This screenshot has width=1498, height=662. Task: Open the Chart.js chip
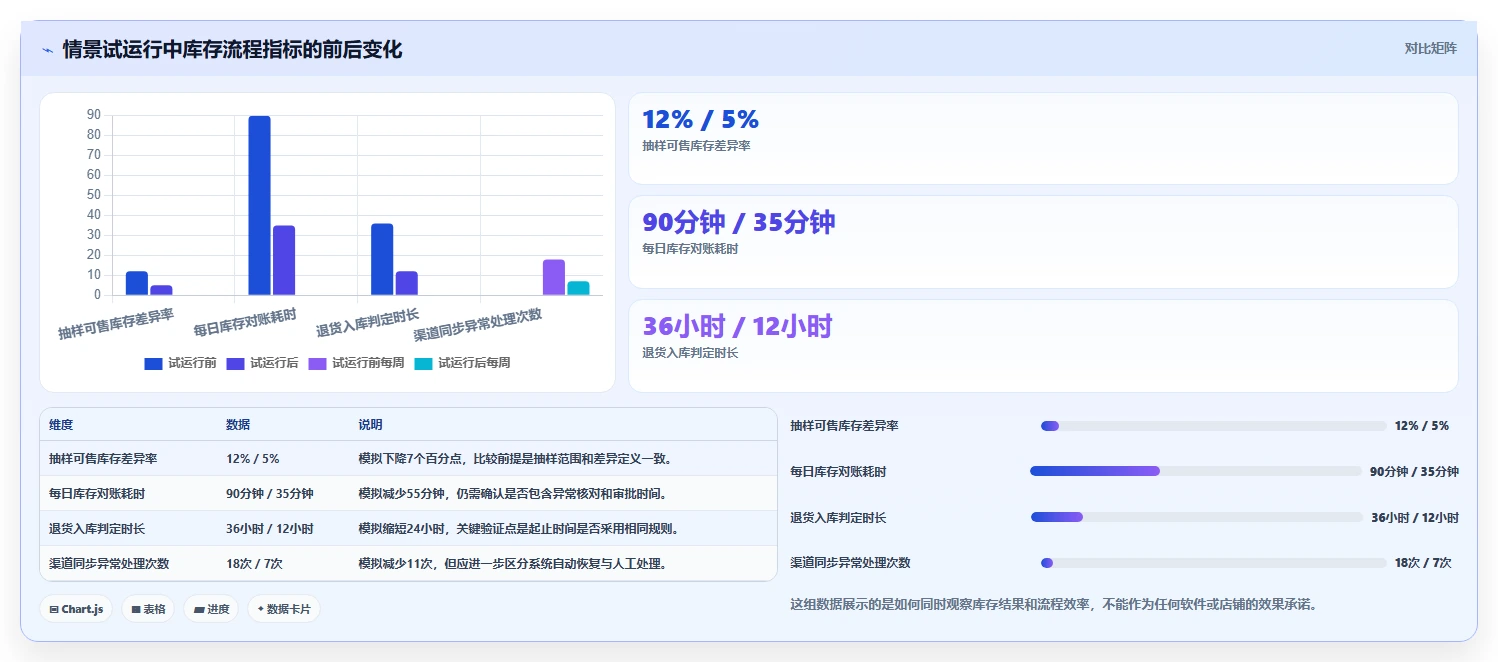pos(76,609)
